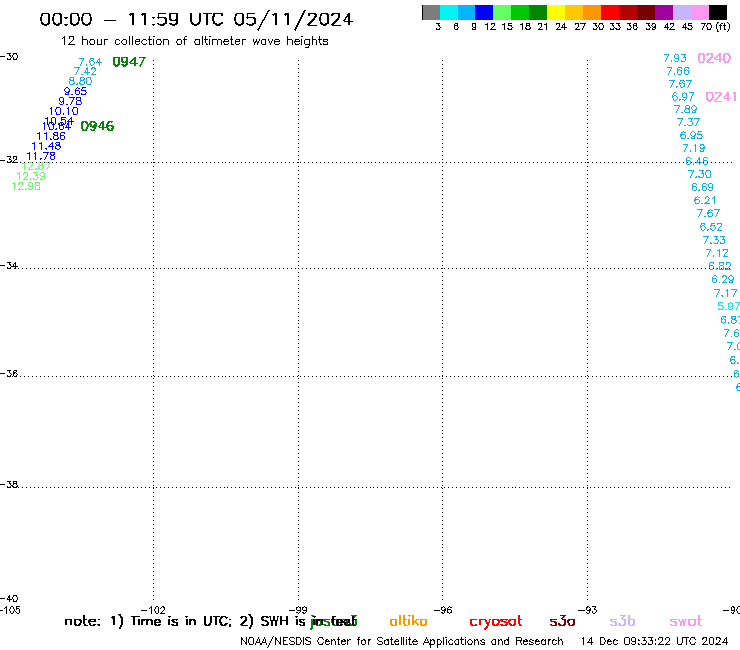Select the wave height value '8.80'

80,81
